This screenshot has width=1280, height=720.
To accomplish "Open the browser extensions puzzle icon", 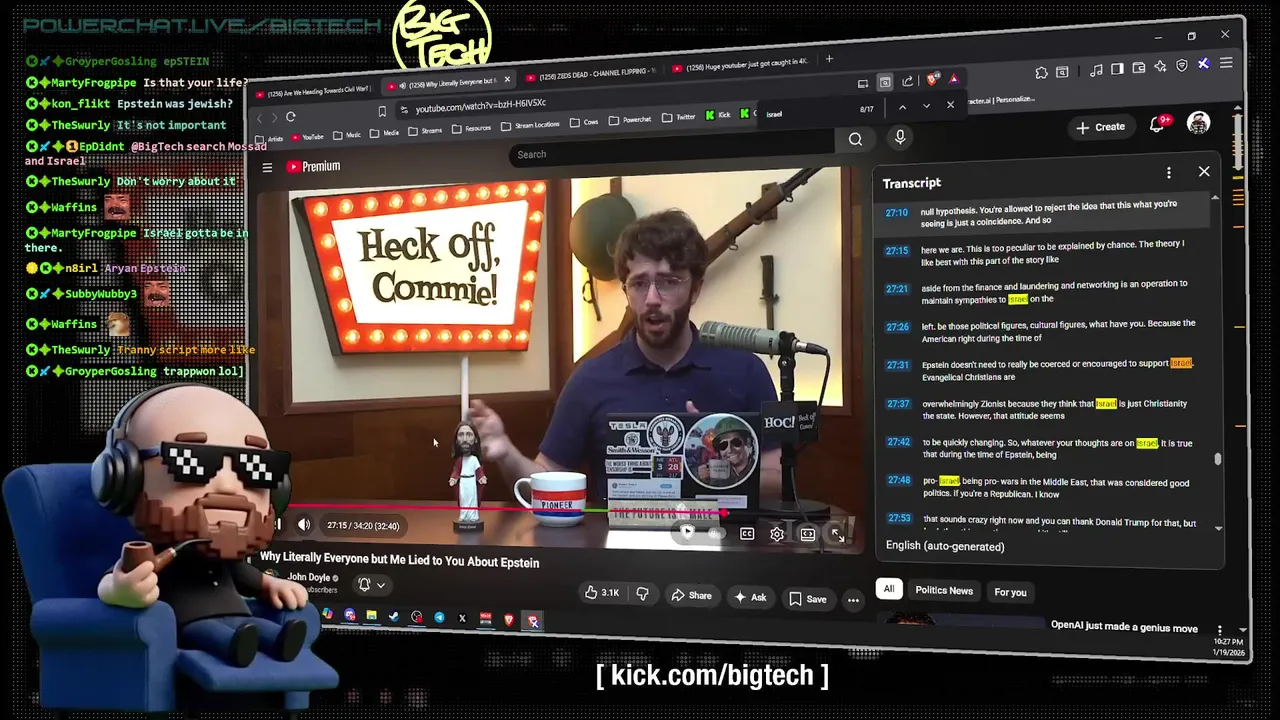I will [1041, 72].
